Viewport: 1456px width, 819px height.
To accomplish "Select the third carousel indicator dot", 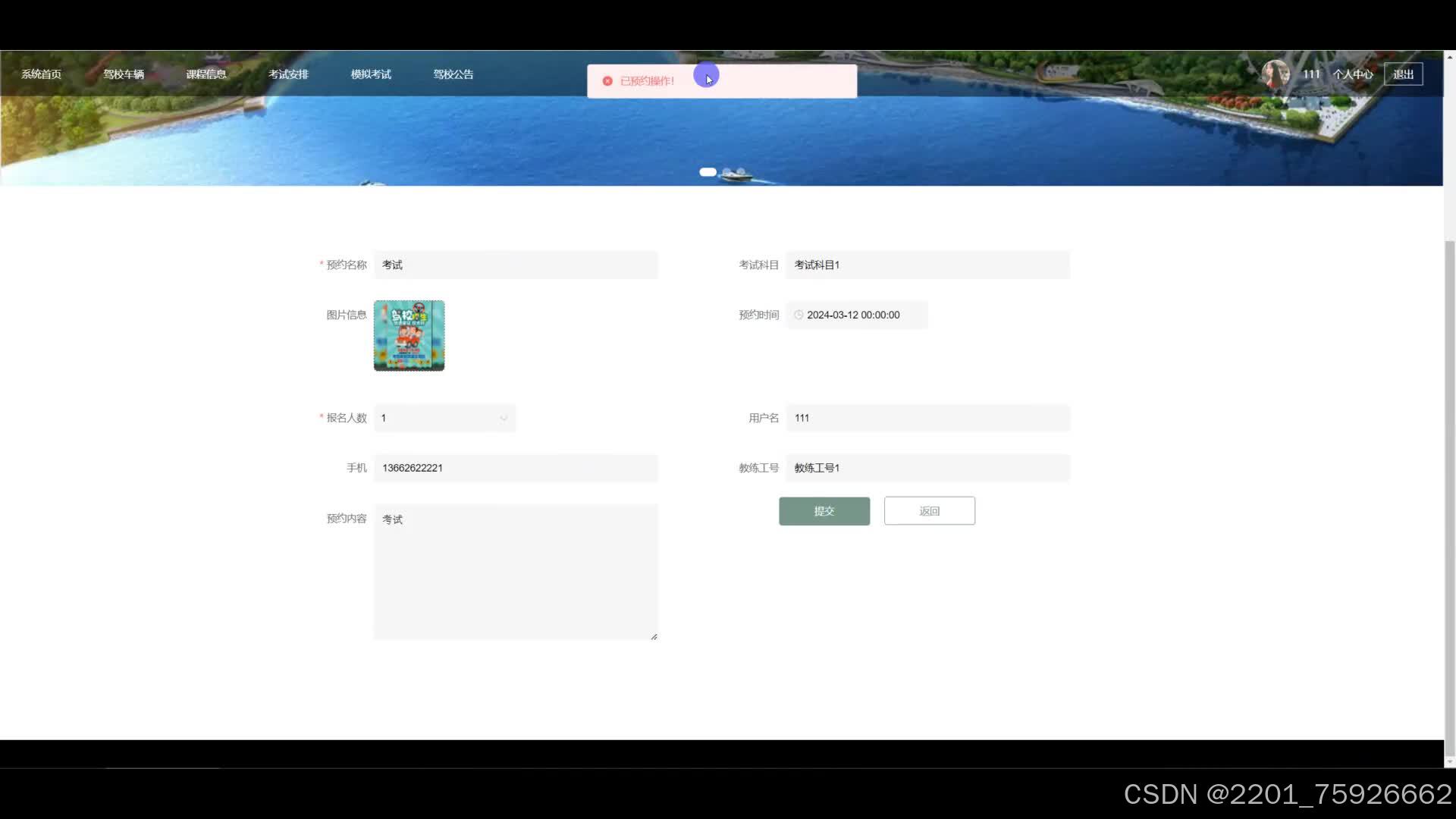I will 741,172.
